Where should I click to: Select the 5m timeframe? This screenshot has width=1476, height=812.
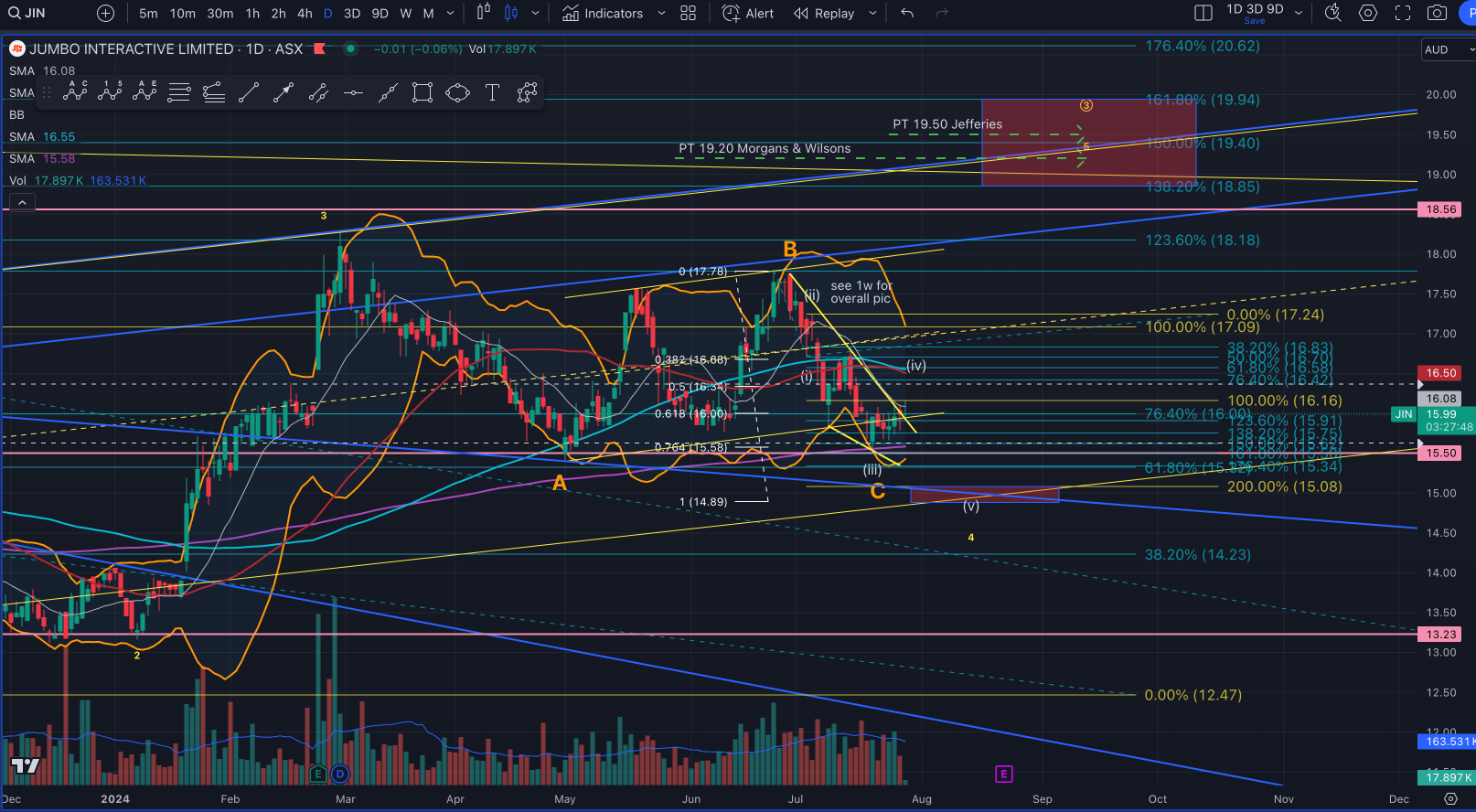148,13
